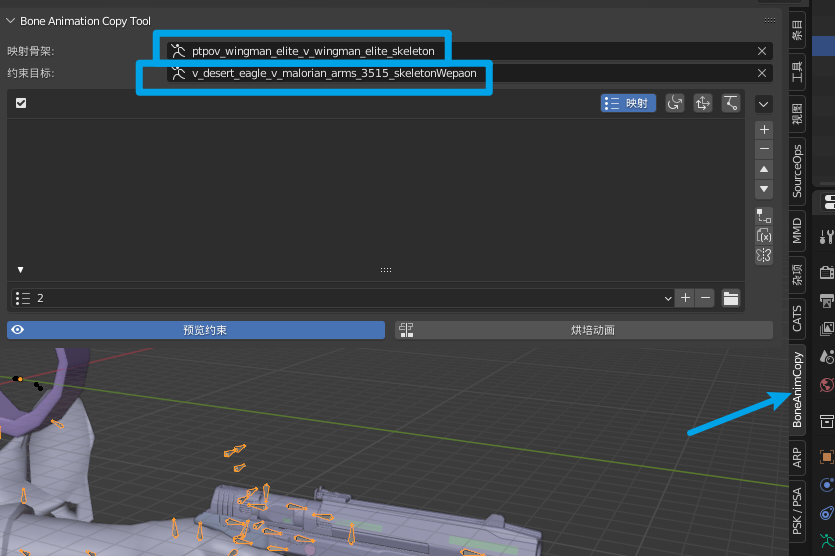Grab the mapping list resize handle dots
Image resolution: width=835 pixels, height=556 pixels.
pyautogui.click(x=386, y=270)
